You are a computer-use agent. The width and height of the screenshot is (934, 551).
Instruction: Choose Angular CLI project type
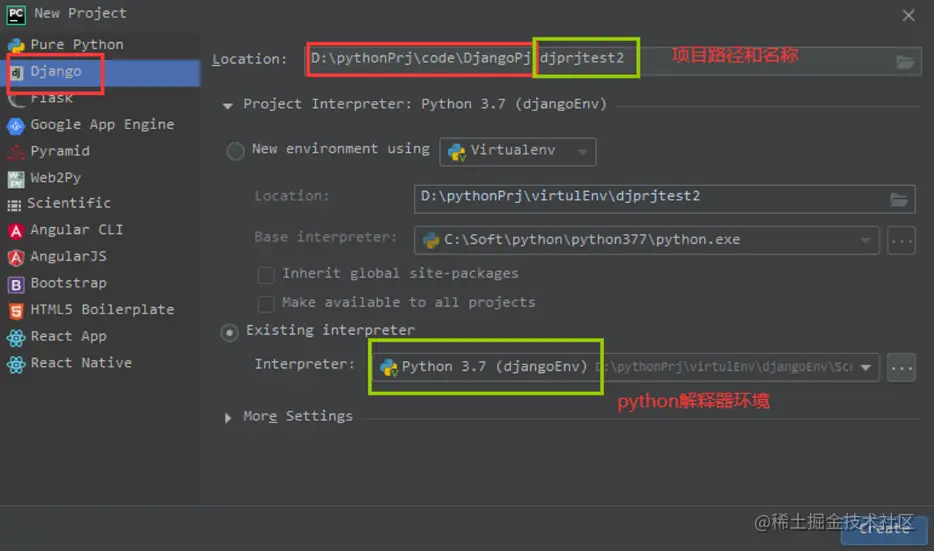[100, 230]
